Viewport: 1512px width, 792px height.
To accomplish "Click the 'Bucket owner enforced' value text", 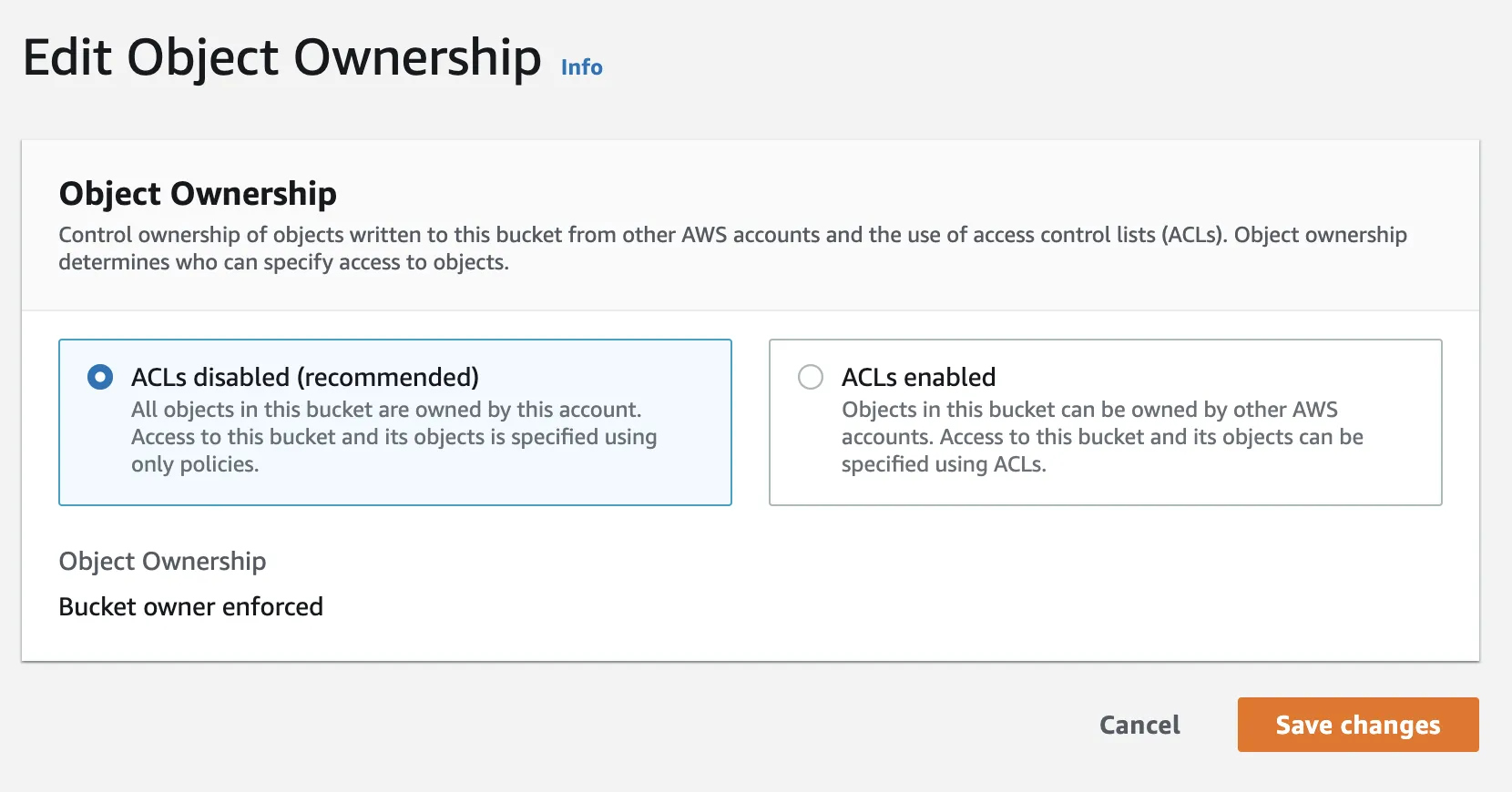I will 190,606.
